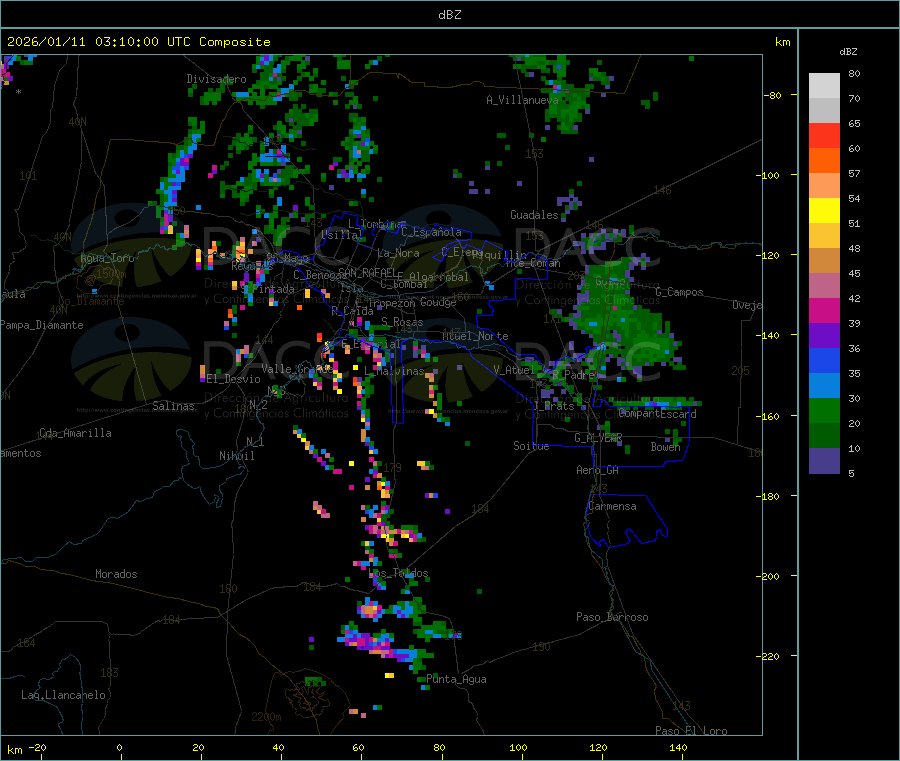Click the Paso_El_Loro label

[691, 731]
